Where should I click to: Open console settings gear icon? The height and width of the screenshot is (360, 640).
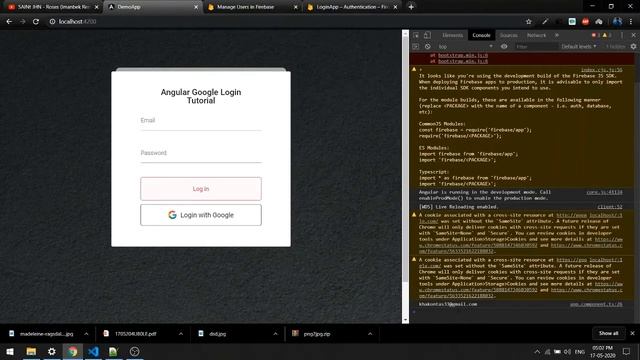(633, 47)
